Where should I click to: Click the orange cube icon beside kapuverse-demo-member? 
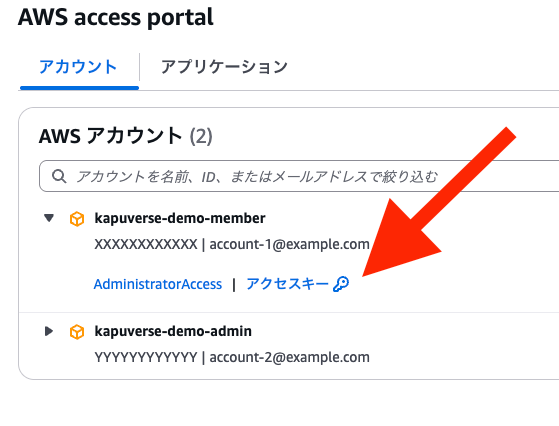pos(77,219)
